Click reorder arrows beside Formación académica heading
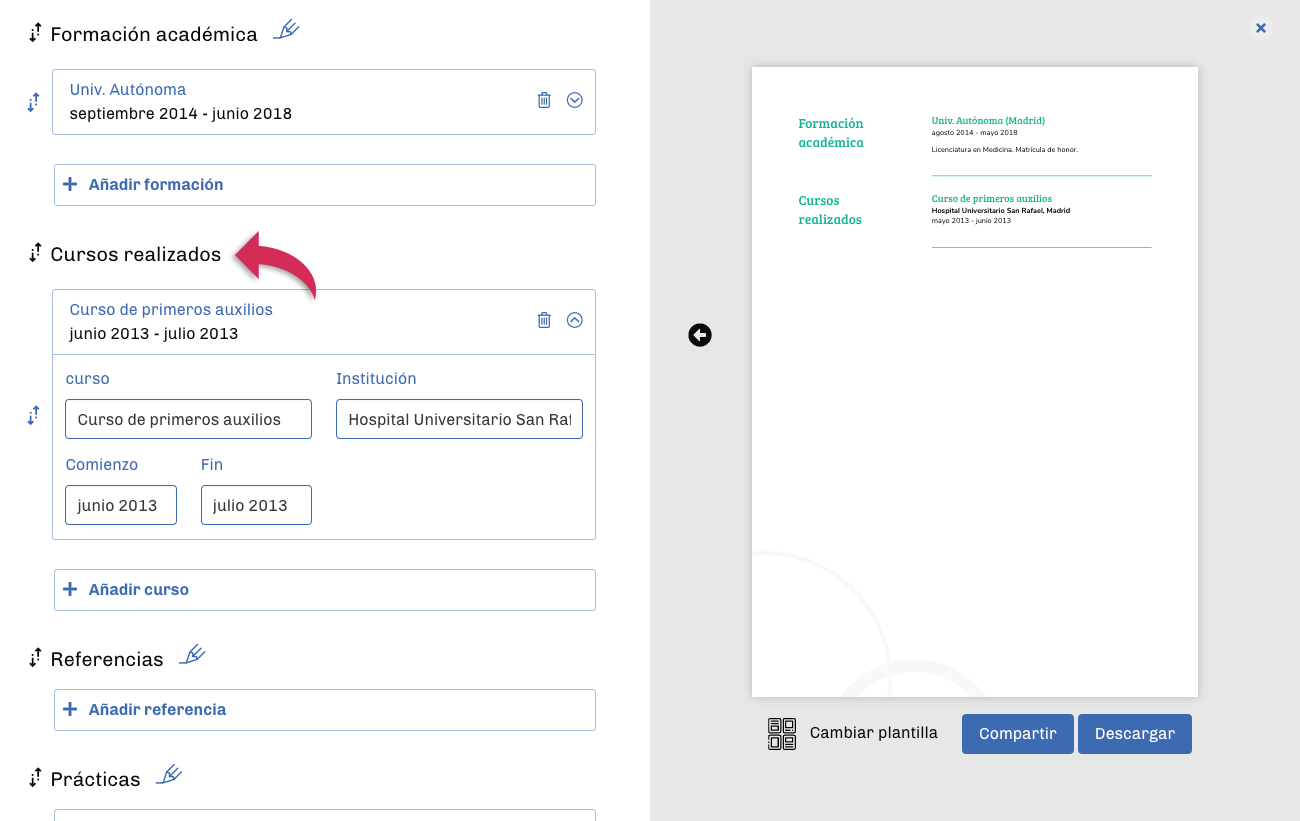 click(35, 33)
